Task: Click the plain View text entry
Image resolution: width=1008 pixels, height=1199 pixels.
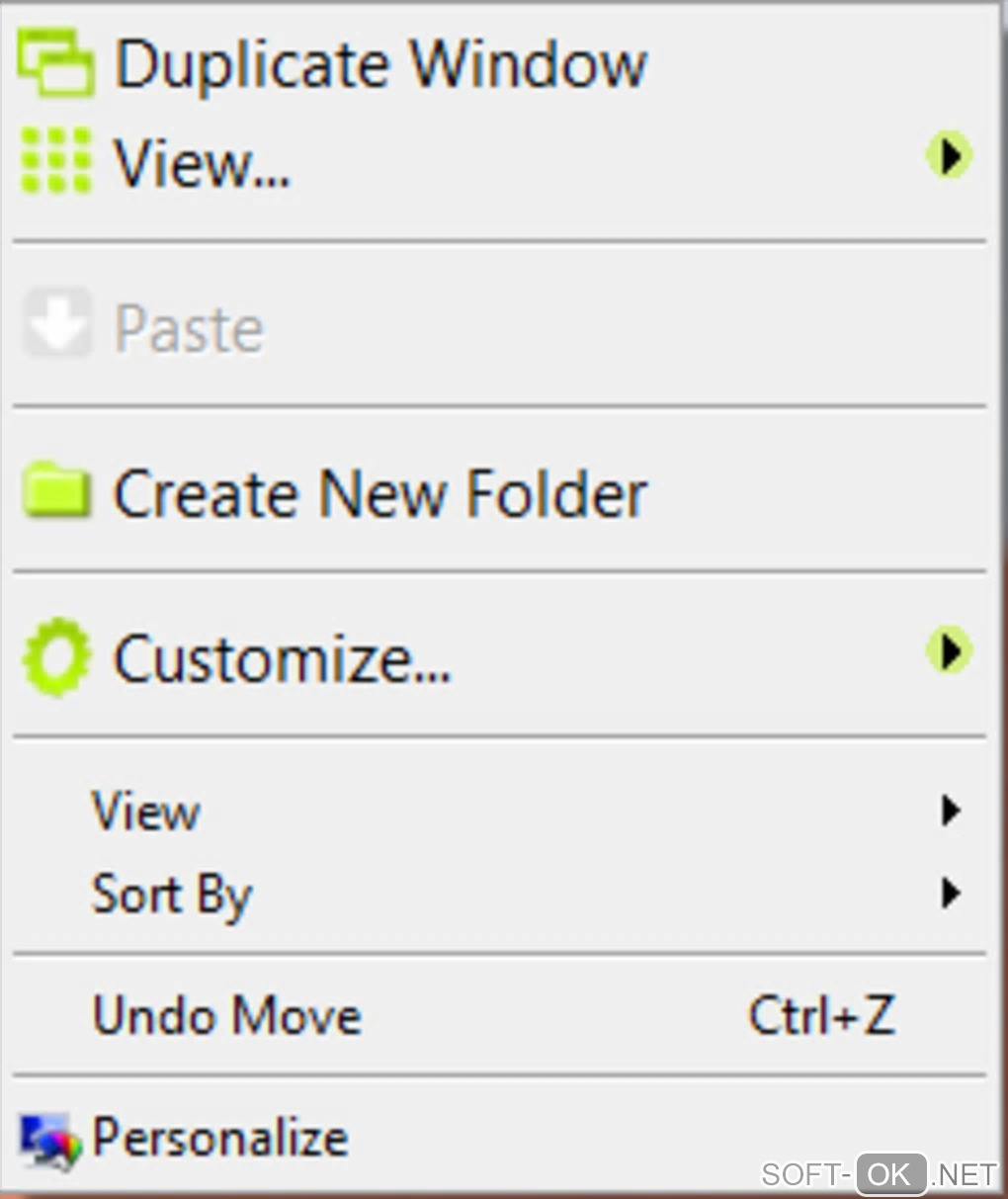Action: 146,813
